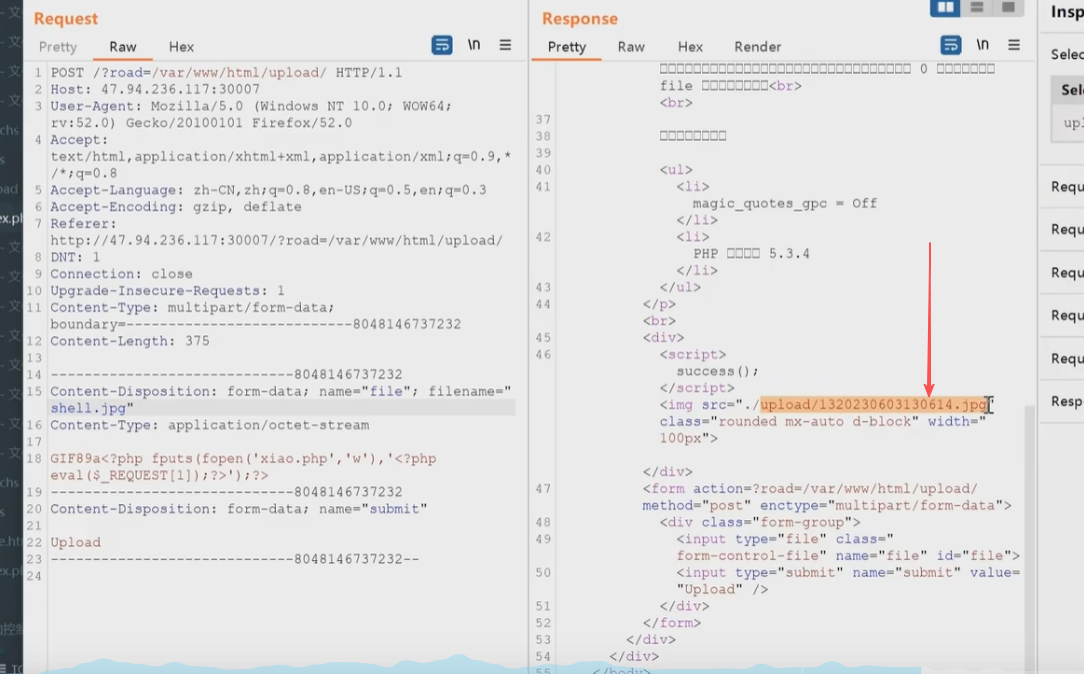Screen dimensions: 1084x674
Task: Click magic_quotes_gpc = Off text in response
Action: (785, 203)
